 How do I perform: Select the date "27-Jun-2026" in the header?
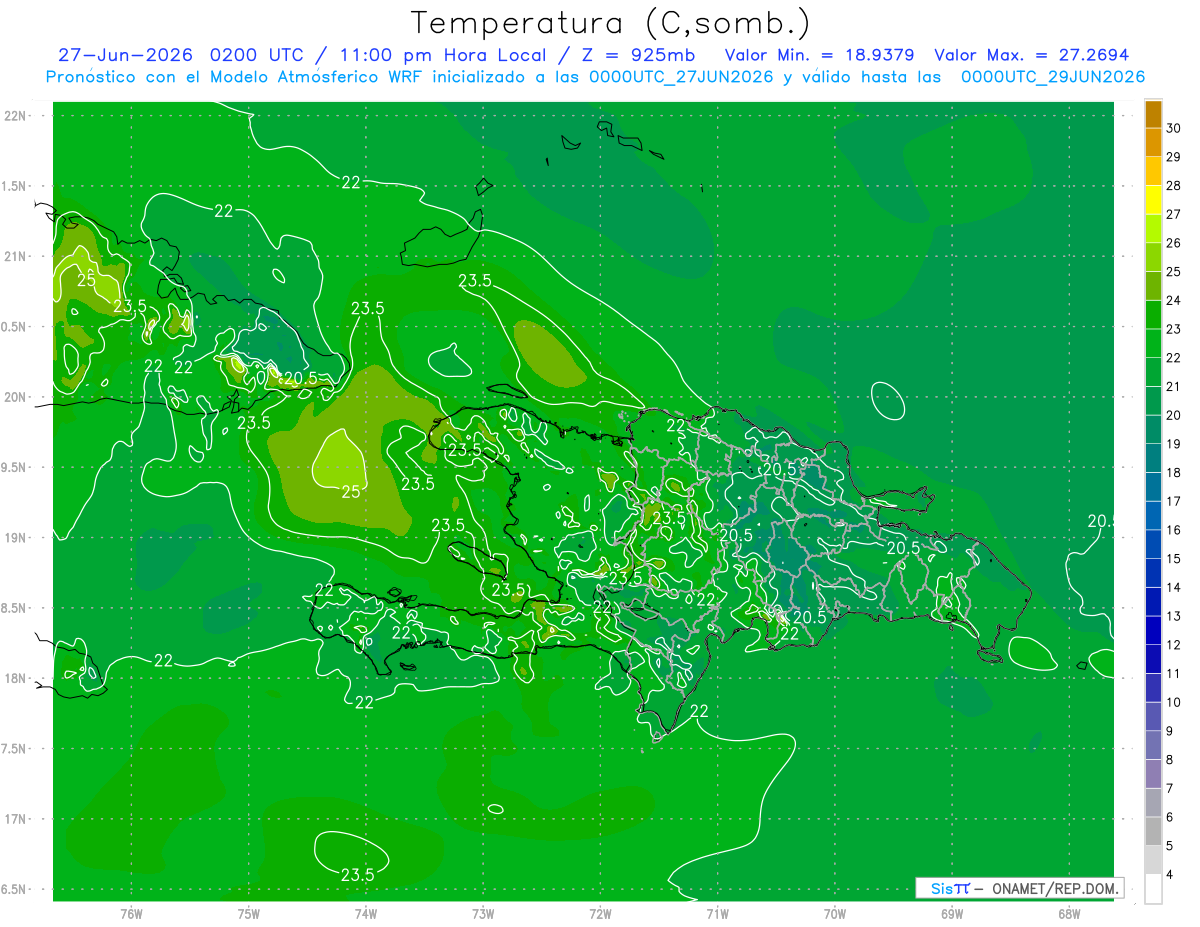click(x=125, y=55)
